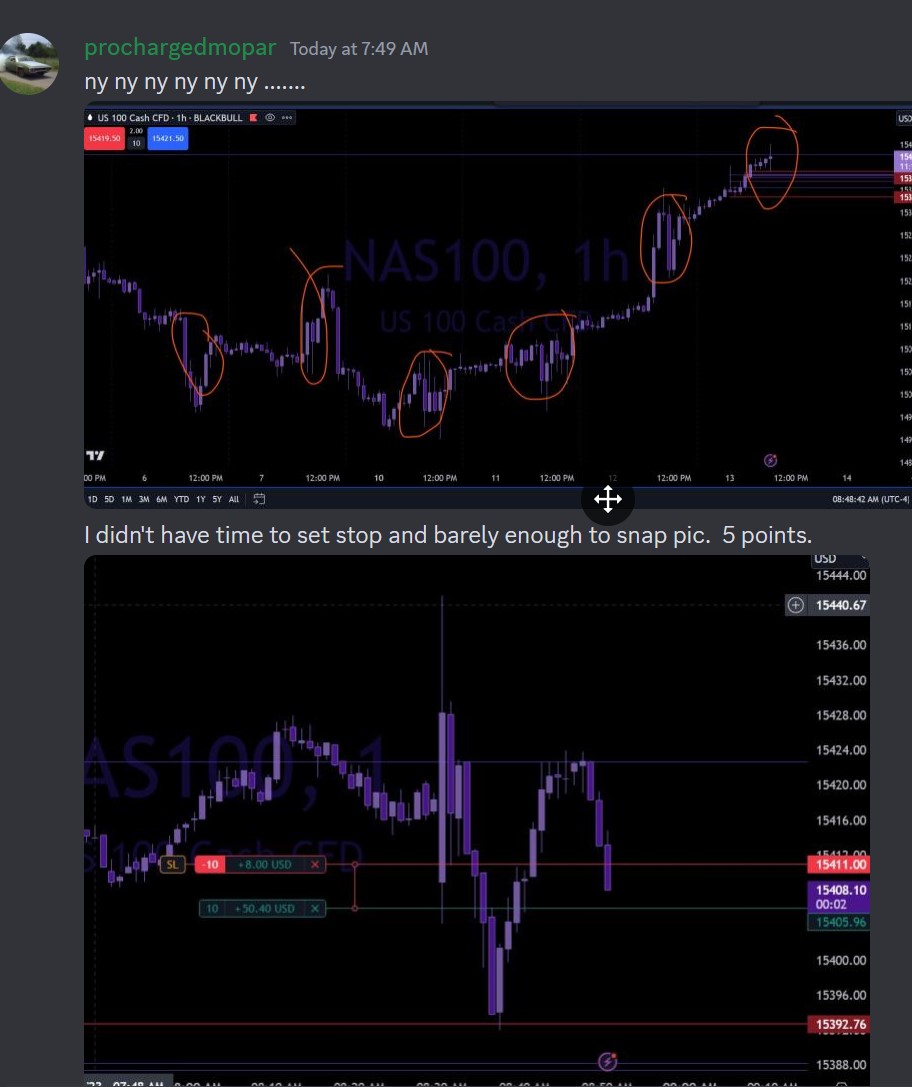Viewport: 912px width, 1087px height.
Task: Click the 15436.00 price axis label
Action: click(841, 645)
